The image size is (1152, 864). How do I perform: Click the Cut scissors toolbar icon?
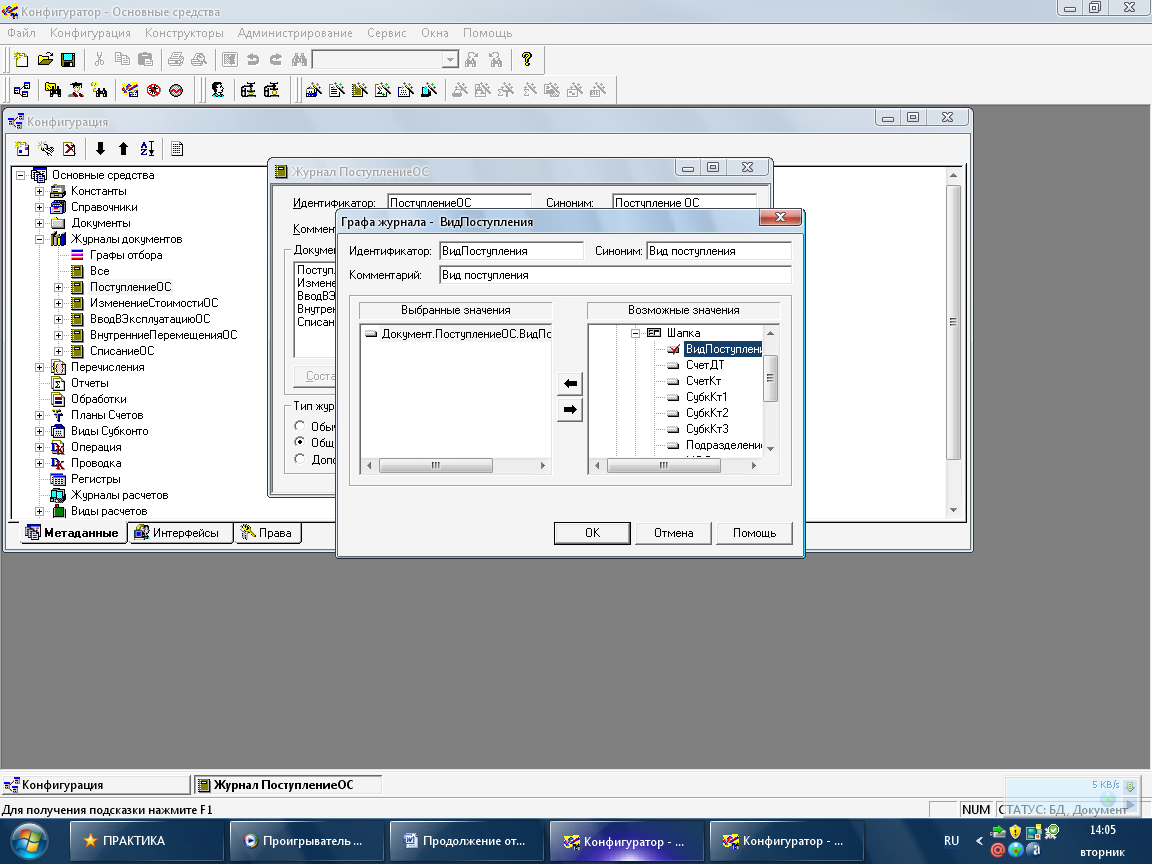(x=99, y=60)
